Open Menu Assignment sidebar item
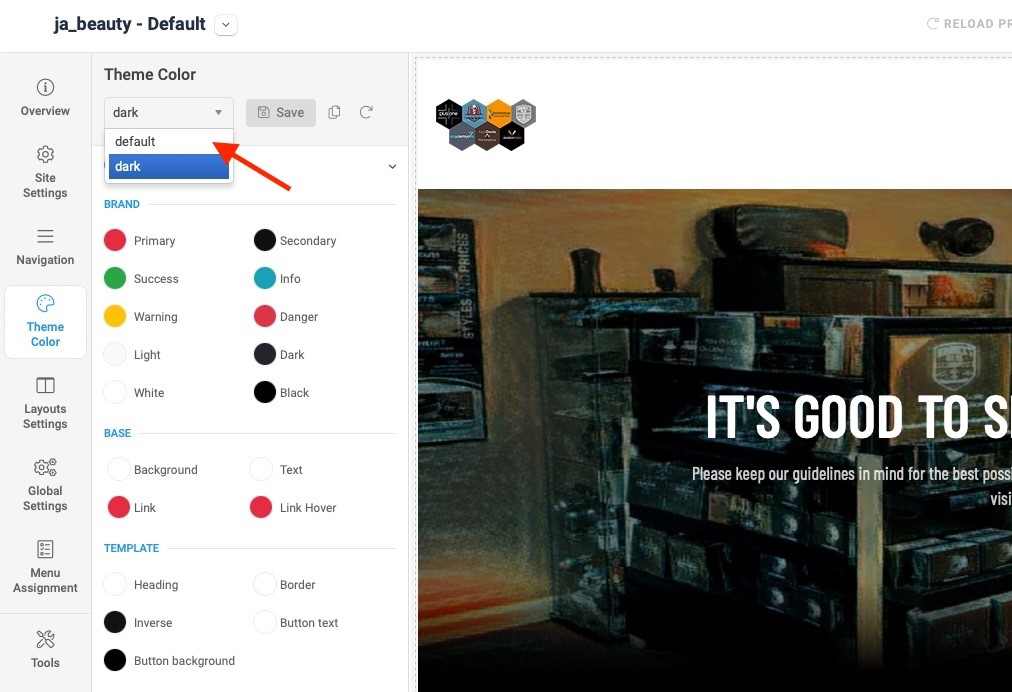 45,566
